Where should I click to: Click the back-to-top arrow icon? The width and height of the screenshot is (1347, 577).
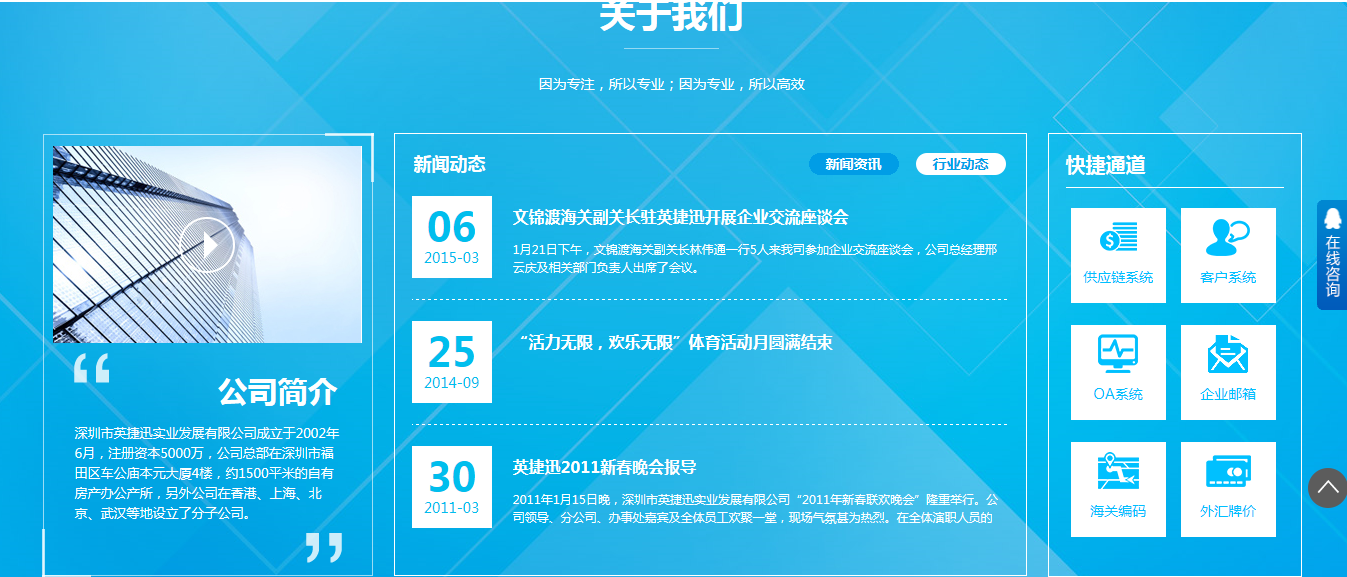pyautogui.click(x=1327, y=487)
